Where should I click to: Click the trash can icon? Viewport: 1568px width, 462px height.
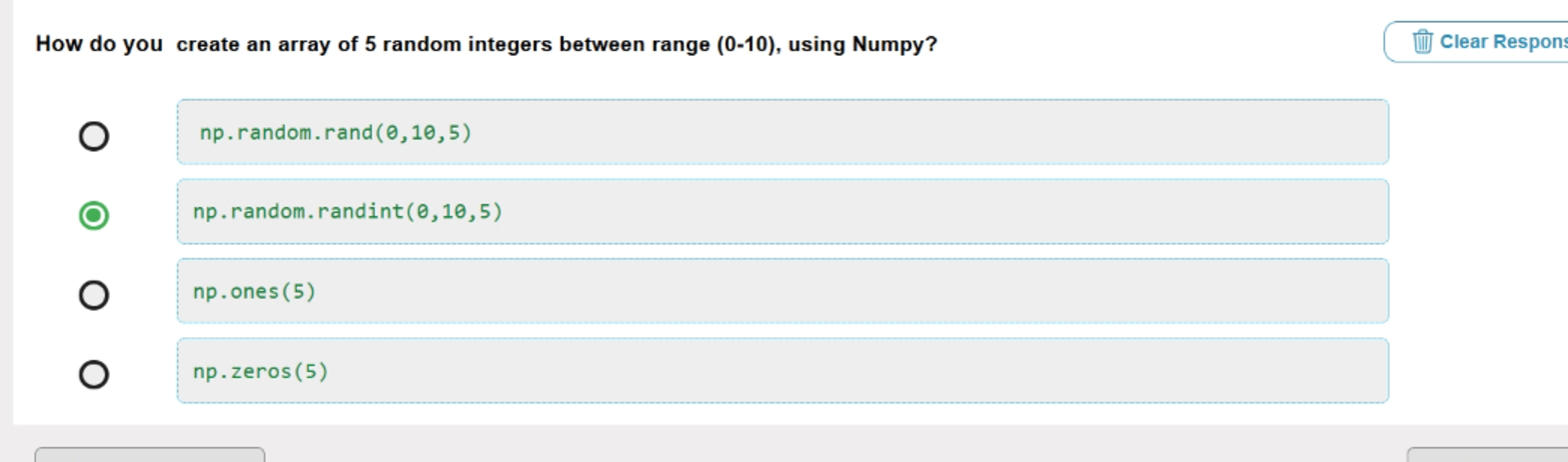tap(1422, 41)
